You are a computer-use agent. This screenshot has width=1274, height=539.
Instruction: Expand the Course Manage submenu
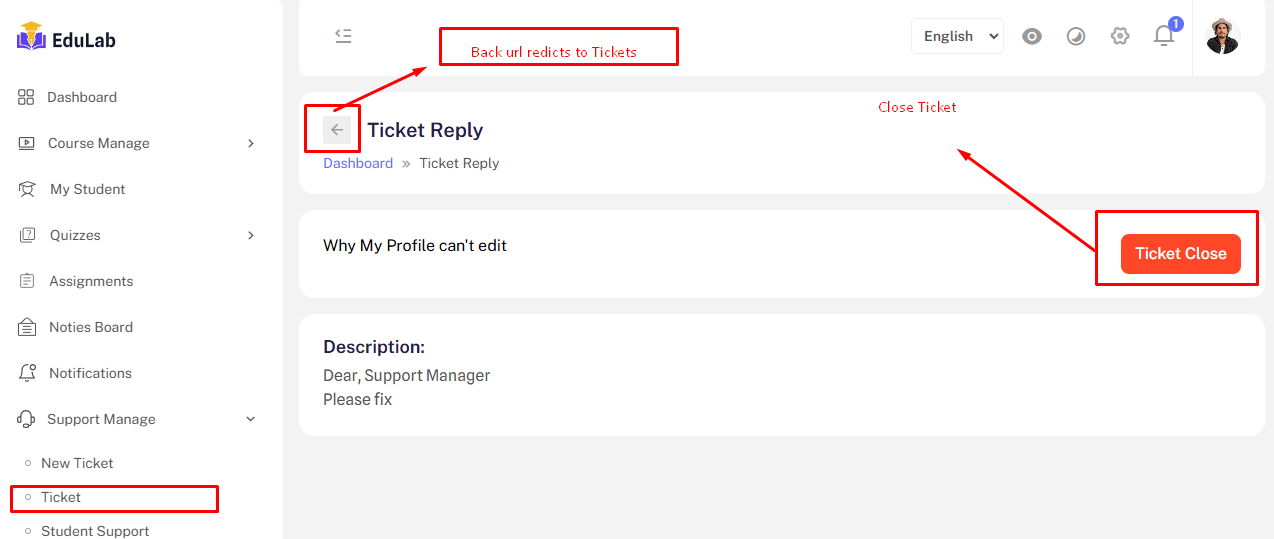coord(250,143)
